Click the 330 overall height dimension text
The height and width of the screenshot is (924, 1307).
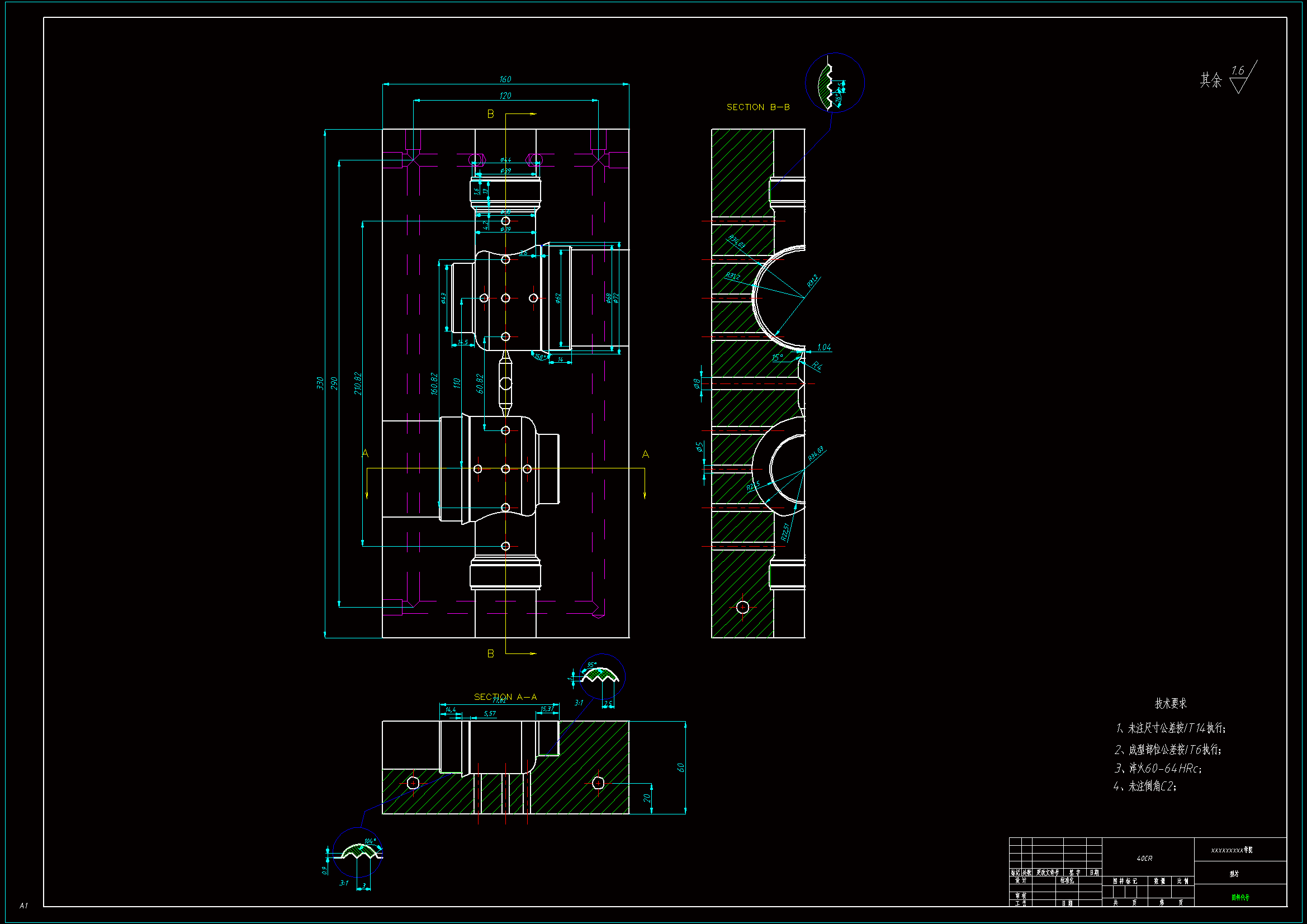320,383
